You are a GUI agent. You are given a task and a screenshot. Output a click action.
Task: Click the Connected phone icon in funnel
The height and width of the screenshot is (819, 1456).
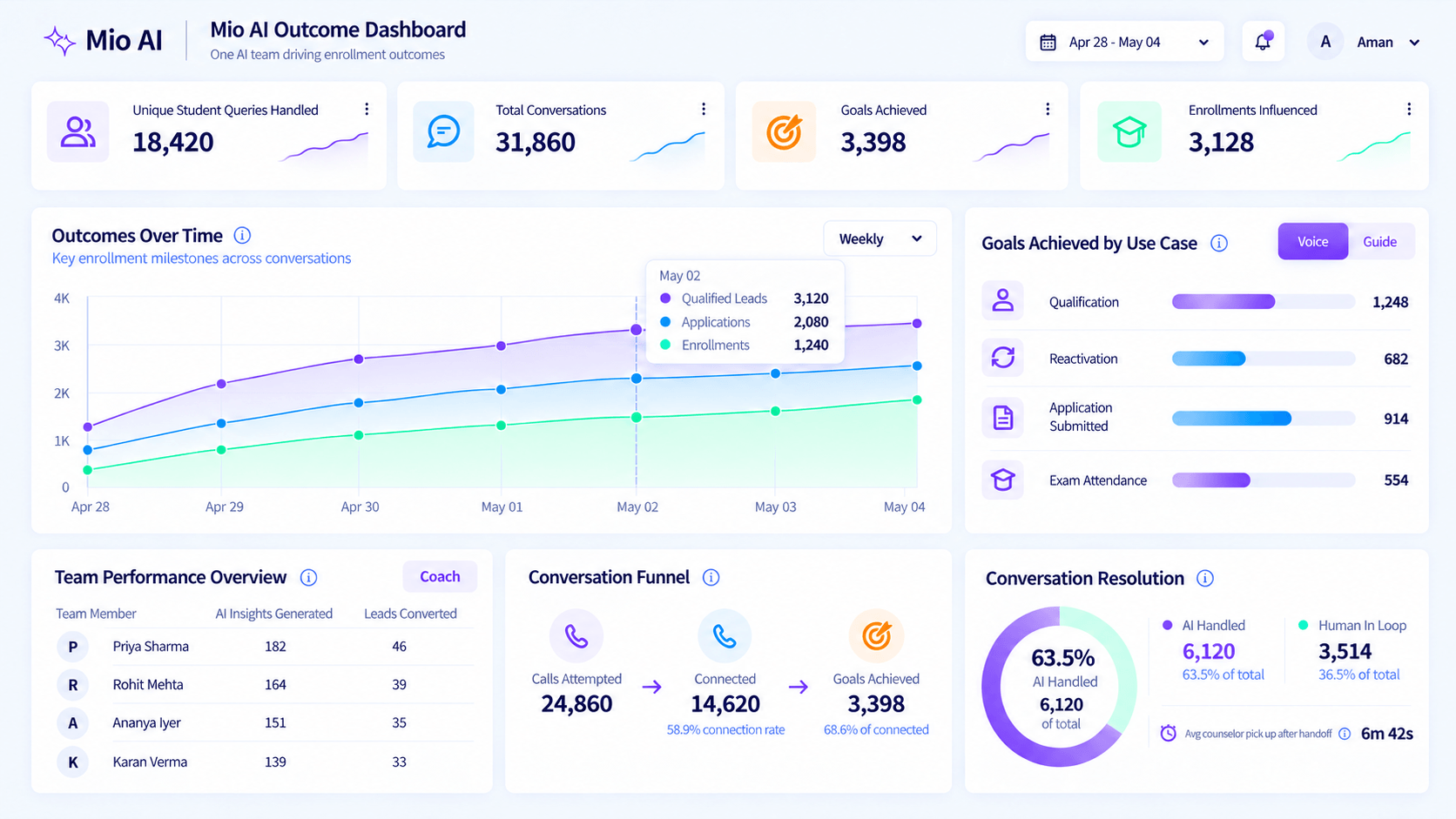pyautogui.click(x=725, y=636)
